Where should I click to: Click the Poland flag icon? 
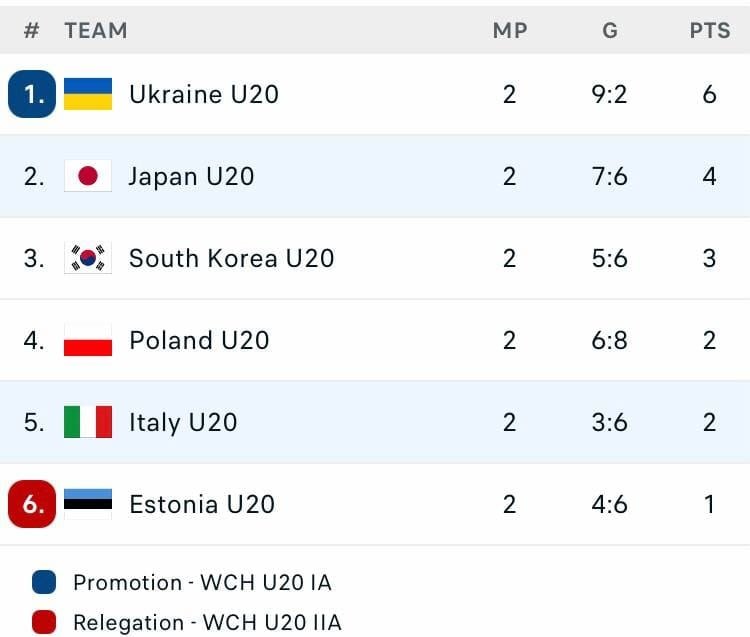coord(88,340)
